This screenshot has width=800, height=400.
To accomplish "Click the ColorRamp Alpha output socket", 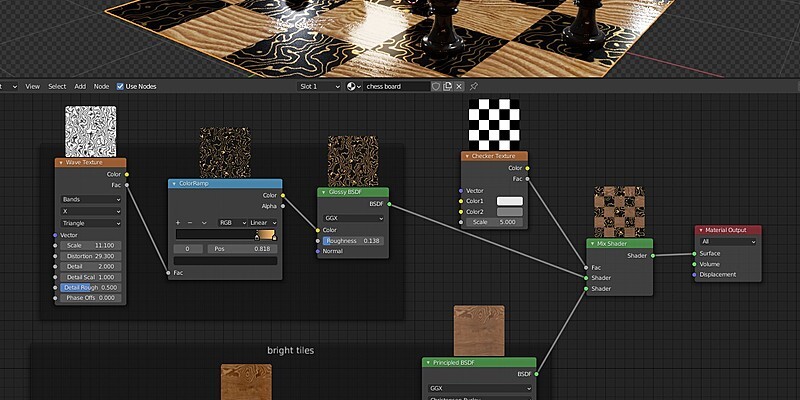I will click(x=283, y=206).
